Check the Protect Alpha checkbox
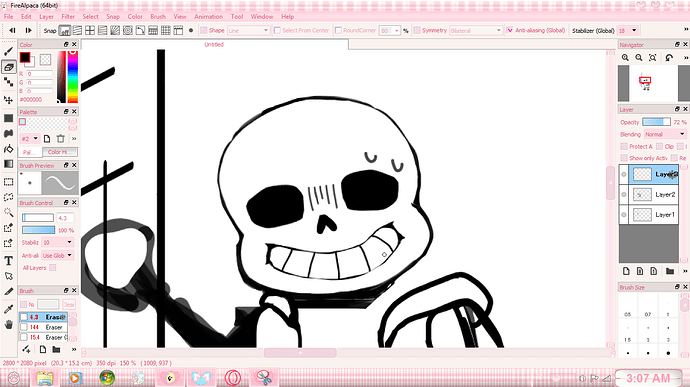The image size is (690, 387). pos(624,146)
